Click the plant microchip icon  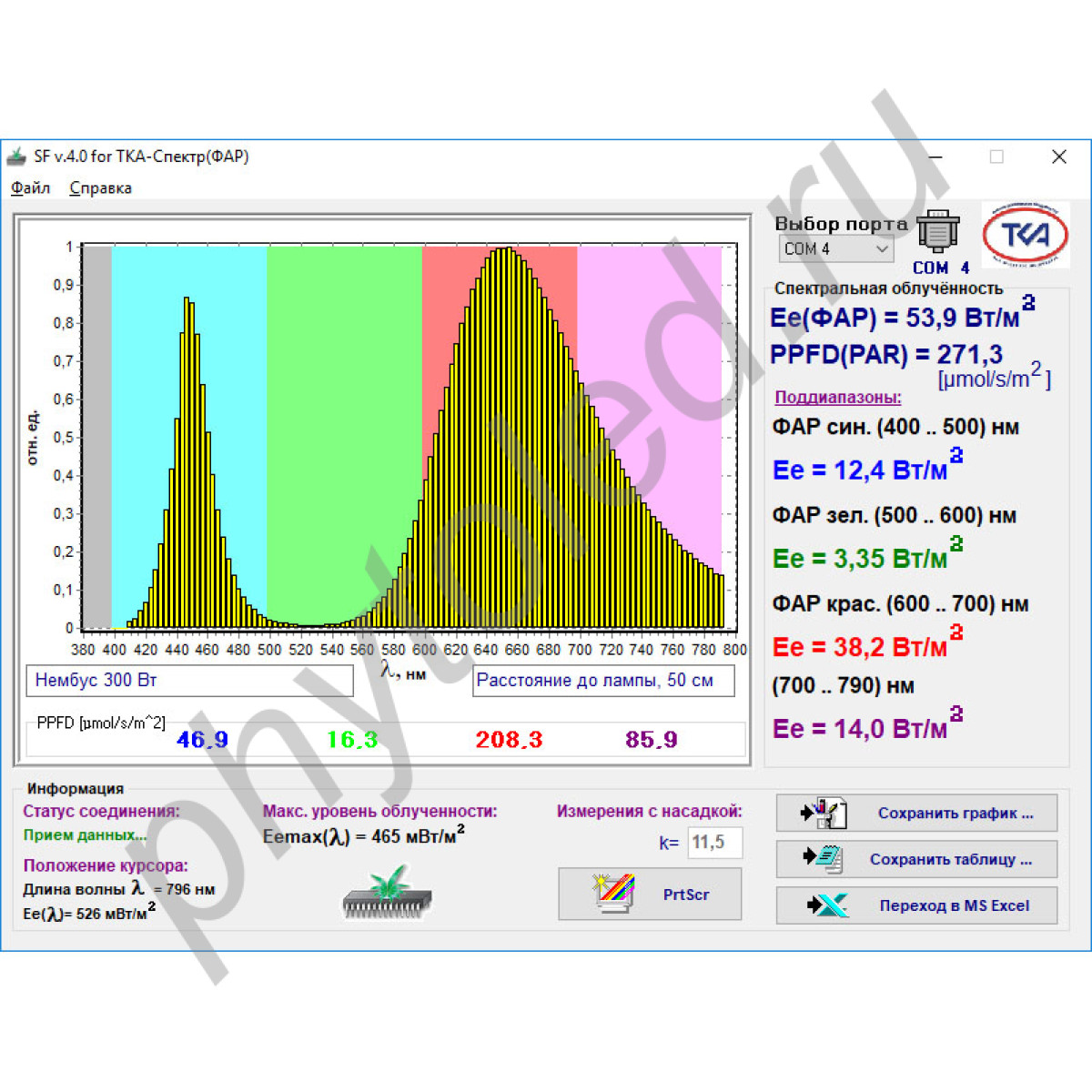387,893
